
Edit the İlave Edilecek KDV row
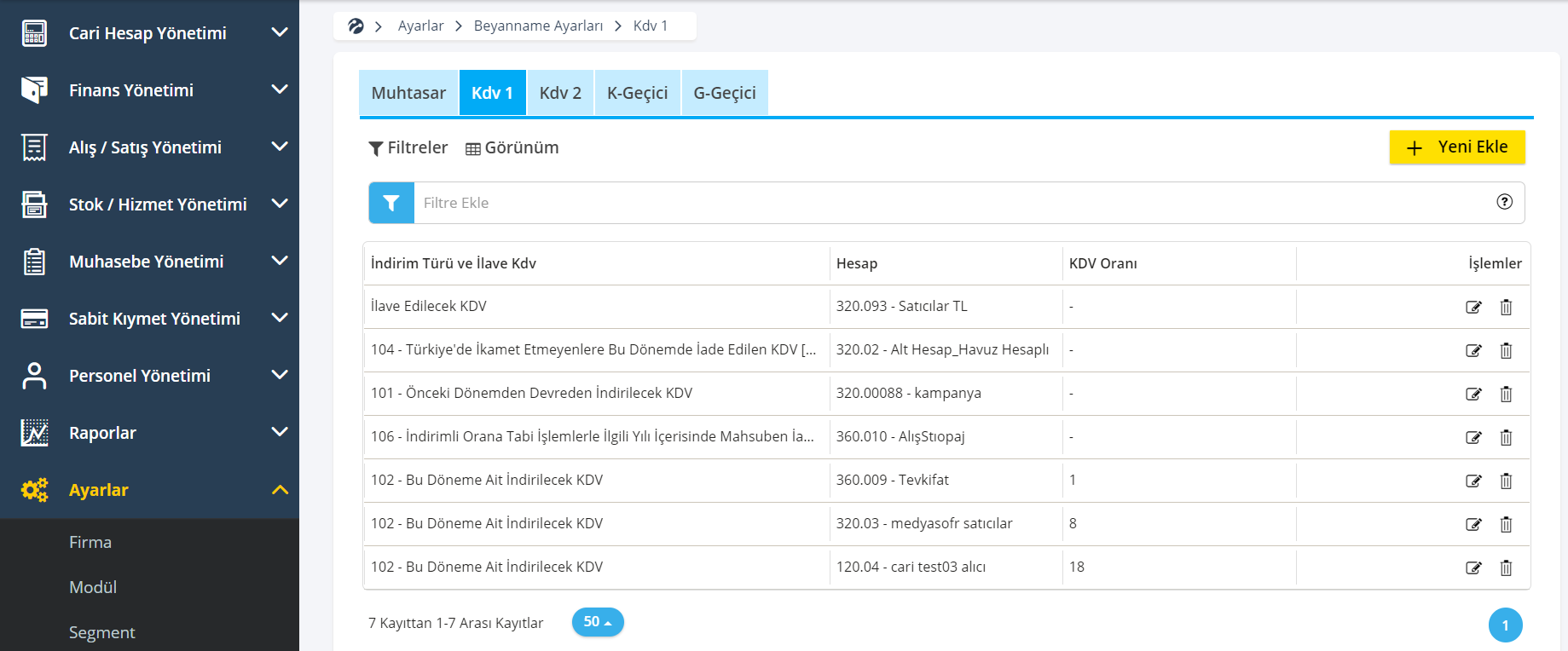pos(1473,307)
